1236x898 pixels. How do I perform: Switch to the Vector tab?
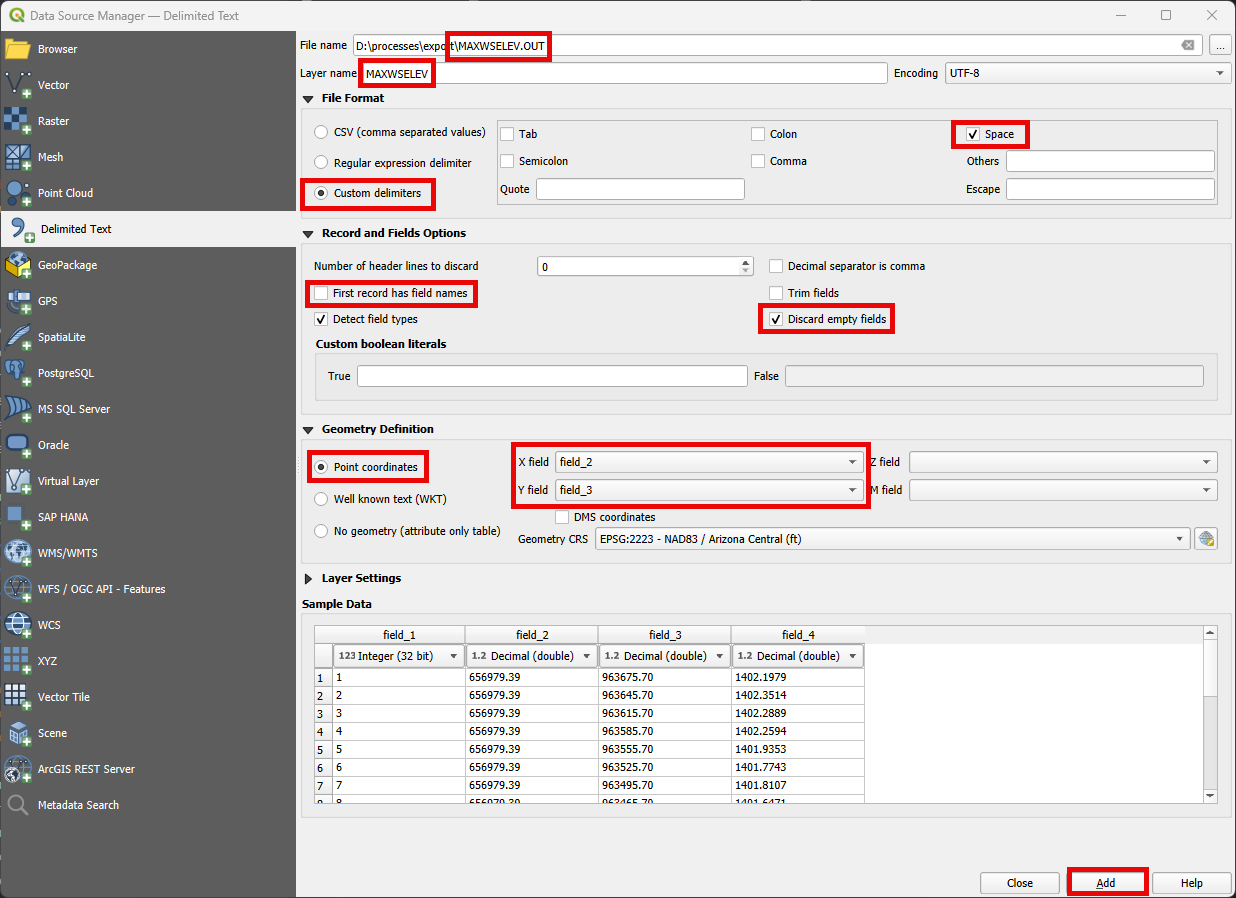53,85
